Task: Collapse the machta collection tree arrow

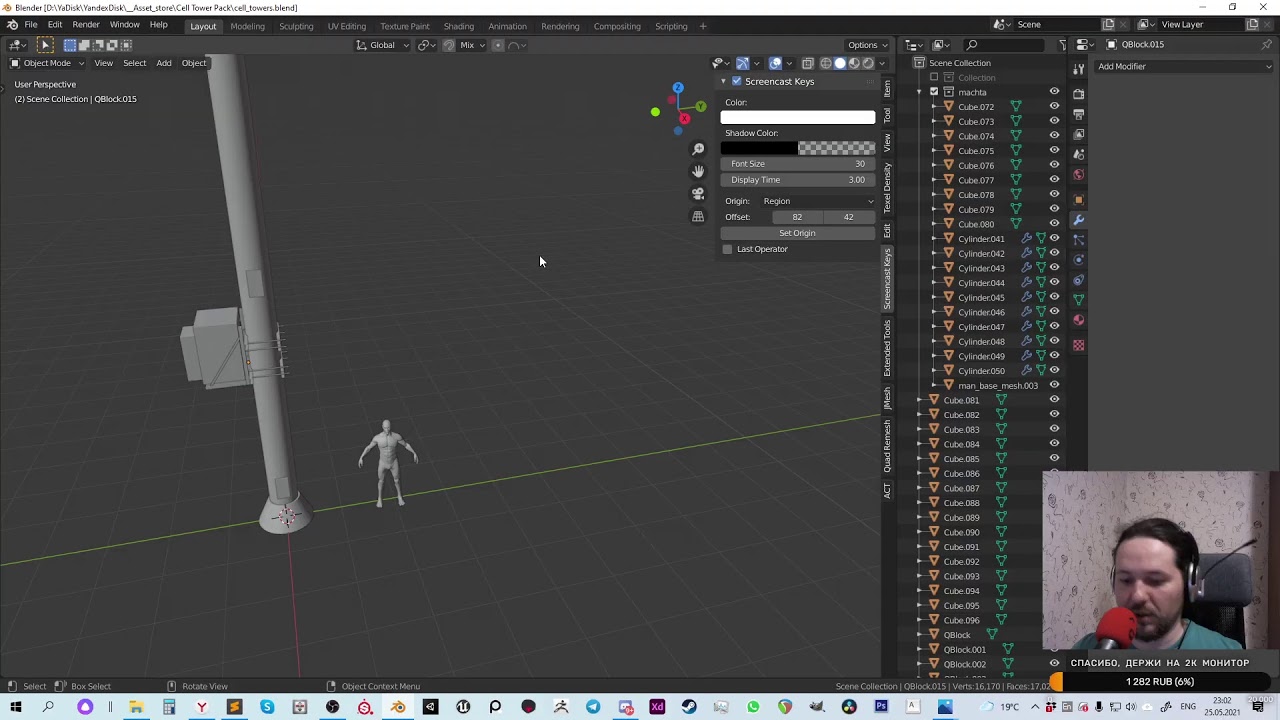Action: tap(920, 92)
